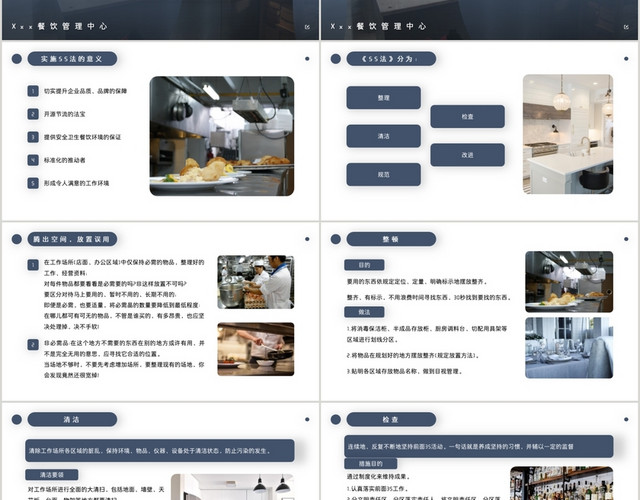640x500 pixels.
Task: Click the circle bullet left of 《5S法》分为
Action: (x=336, y=59)
